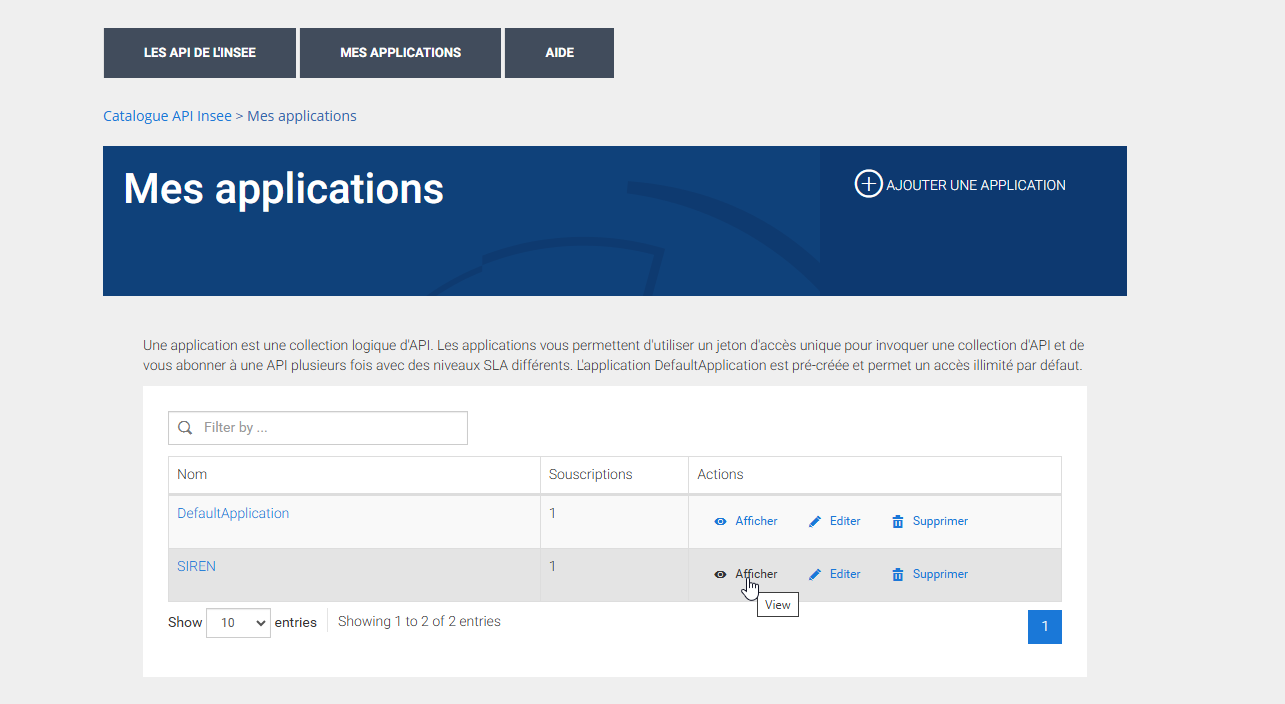Click the magnifier icon in the filter box
The image size is (1285, 704).
(185, 428)
